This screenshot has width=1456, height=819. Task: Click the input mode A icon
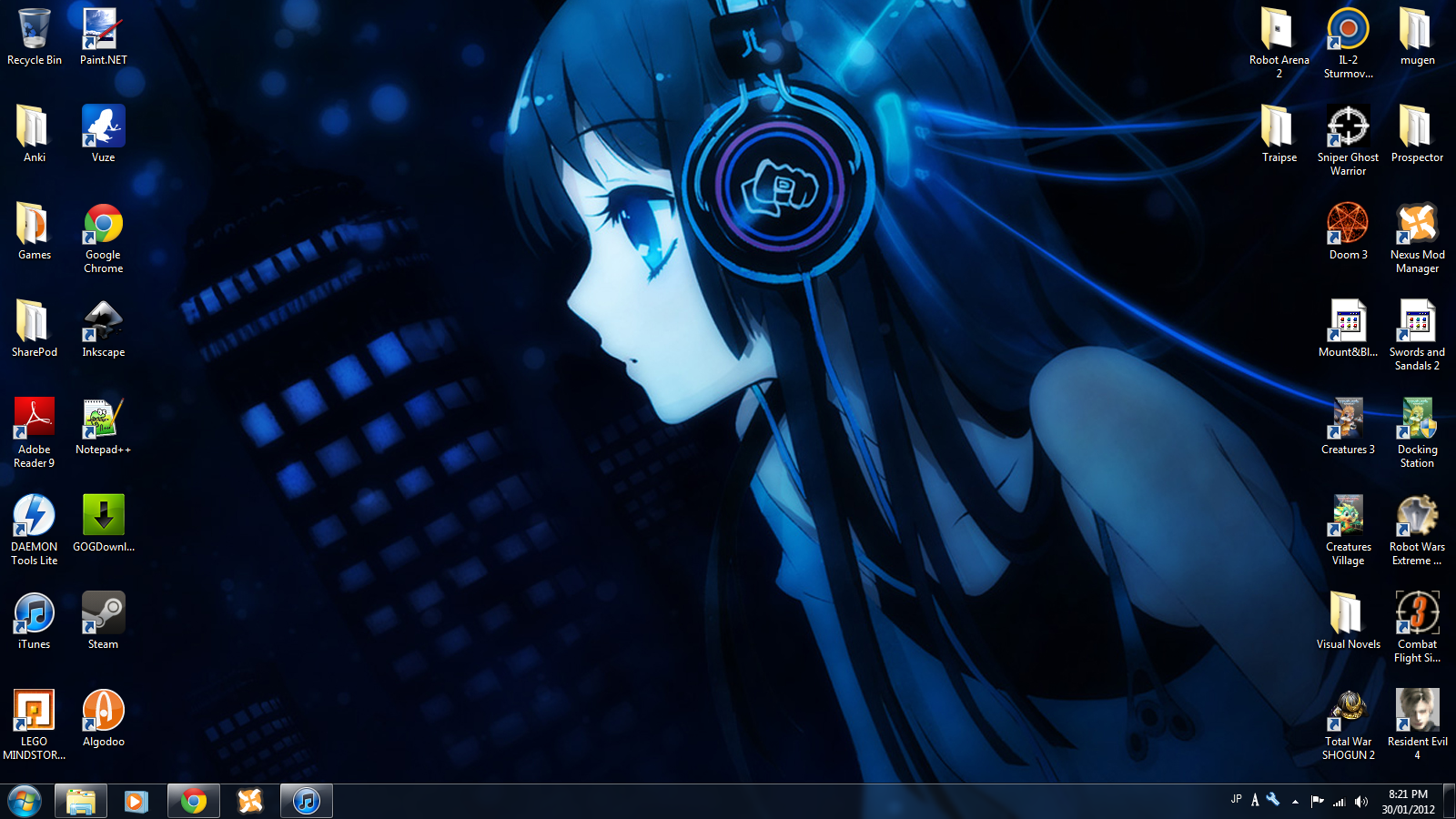[x=1255, y=800]
